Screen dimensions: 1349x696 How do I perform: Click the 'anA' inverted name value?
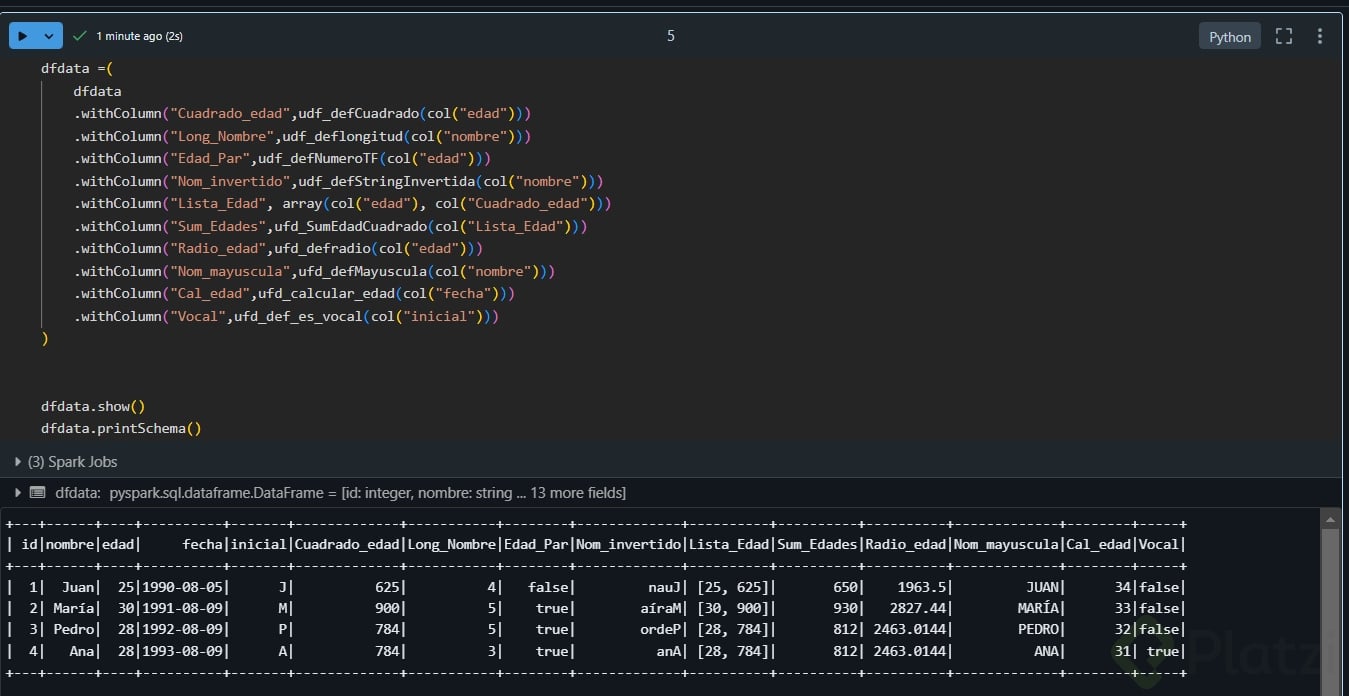tap(666, 651)
